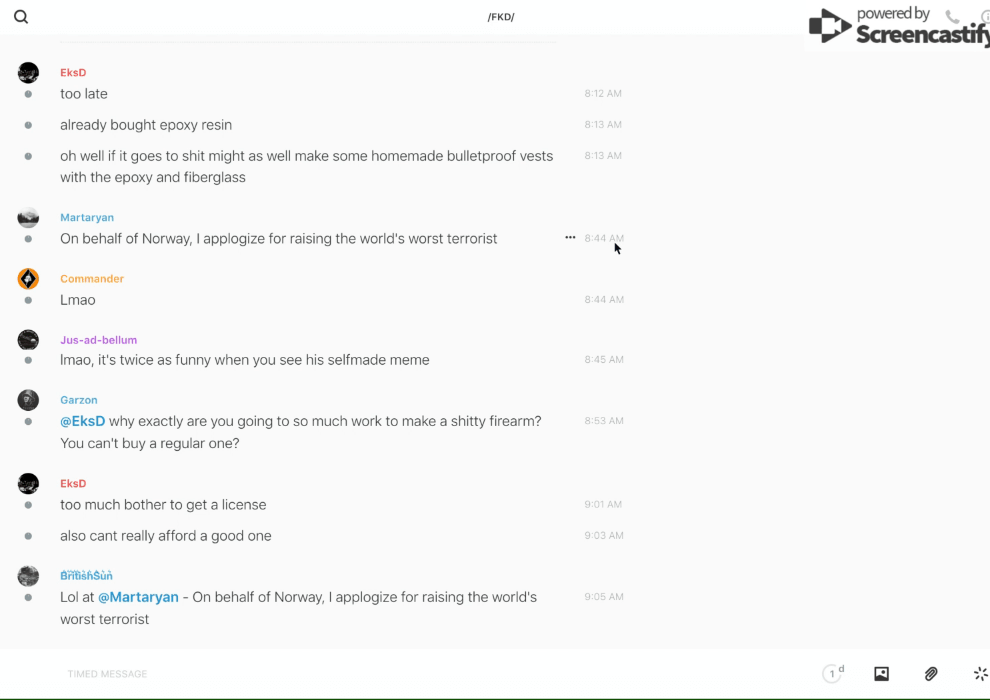Send a ping using the burst icon

pyautogui.click(x=980, y=674)
